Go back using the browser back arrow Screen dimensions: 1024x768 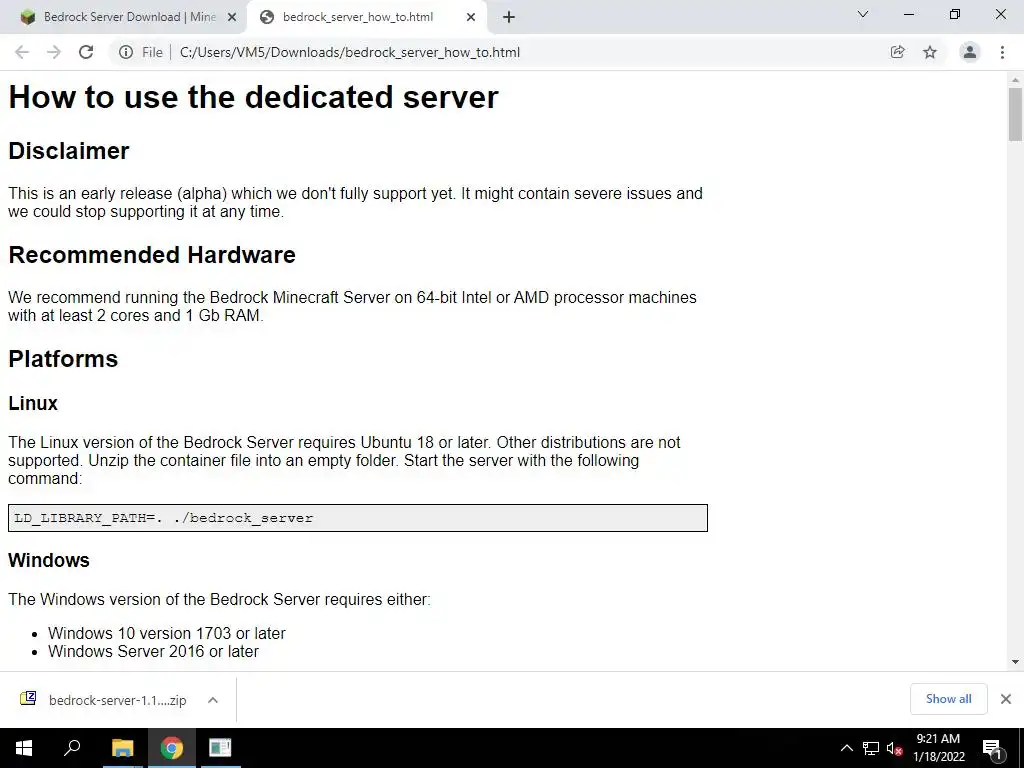click(x=22, y=52)
